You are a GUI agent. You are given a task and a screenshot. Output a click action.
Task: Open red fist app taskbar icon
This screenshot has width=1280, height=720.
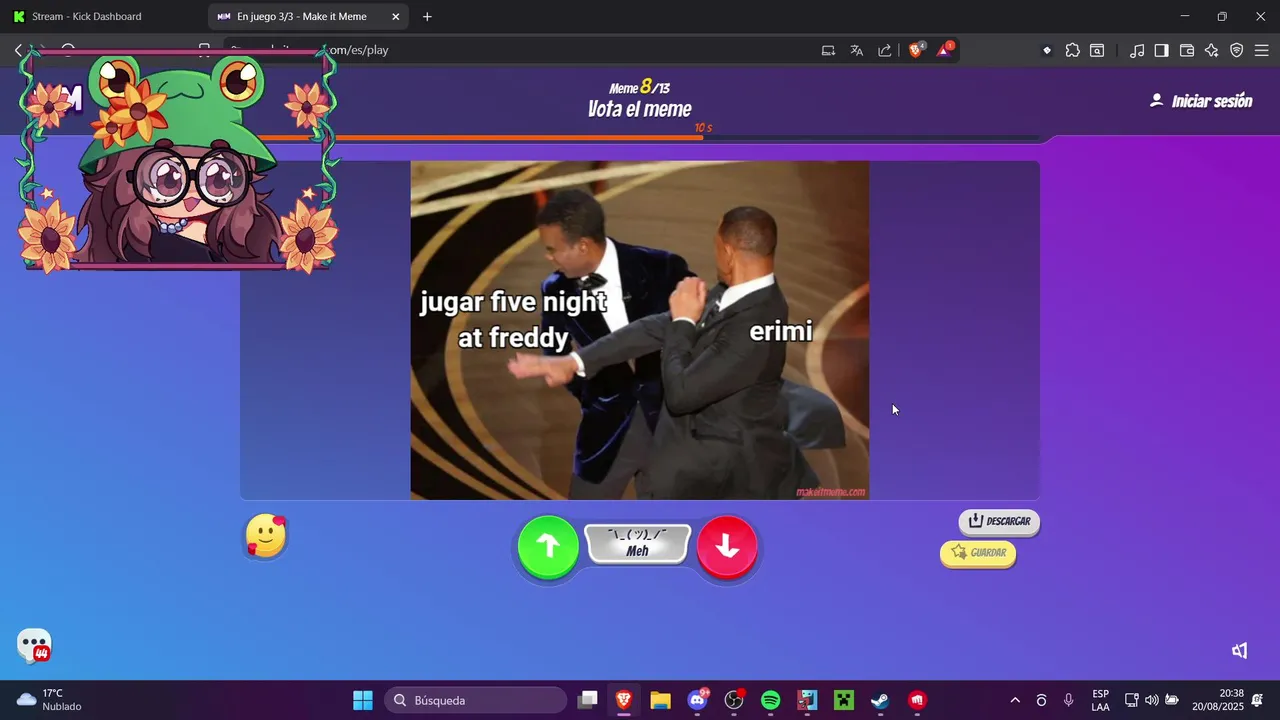[917, 700]
